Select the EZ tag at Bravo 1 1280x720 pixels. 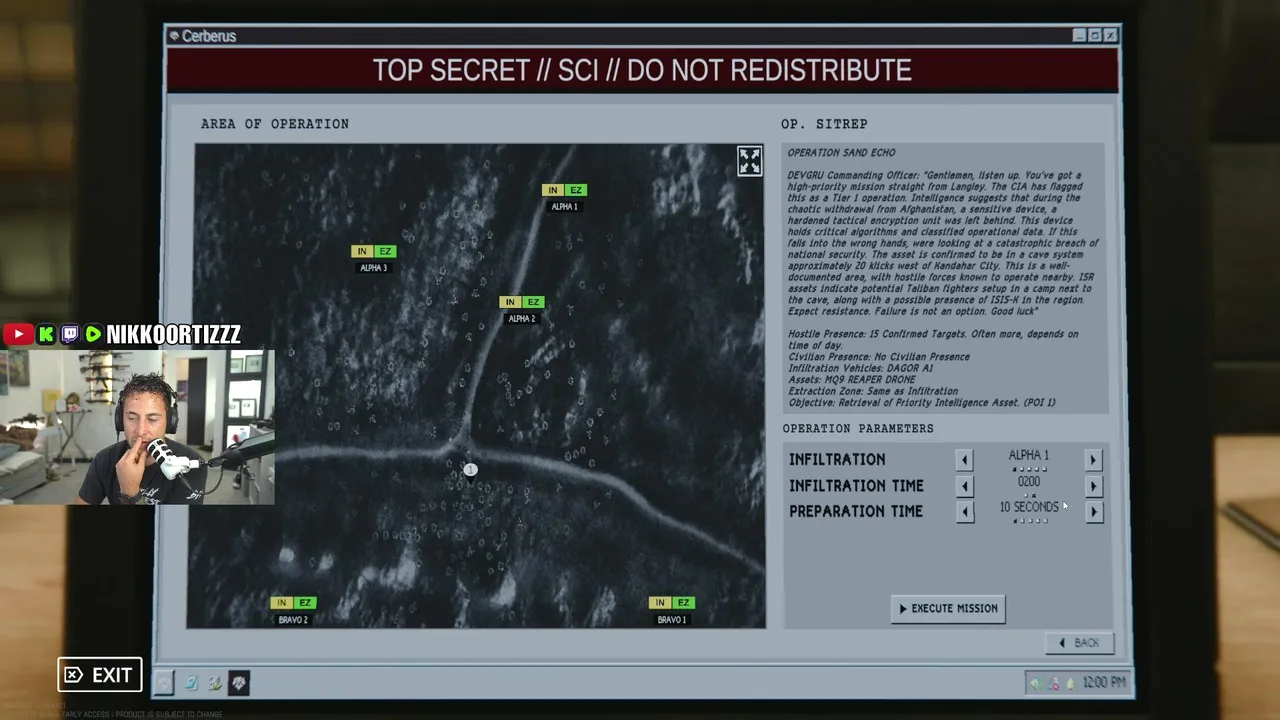tap(683, 603)
